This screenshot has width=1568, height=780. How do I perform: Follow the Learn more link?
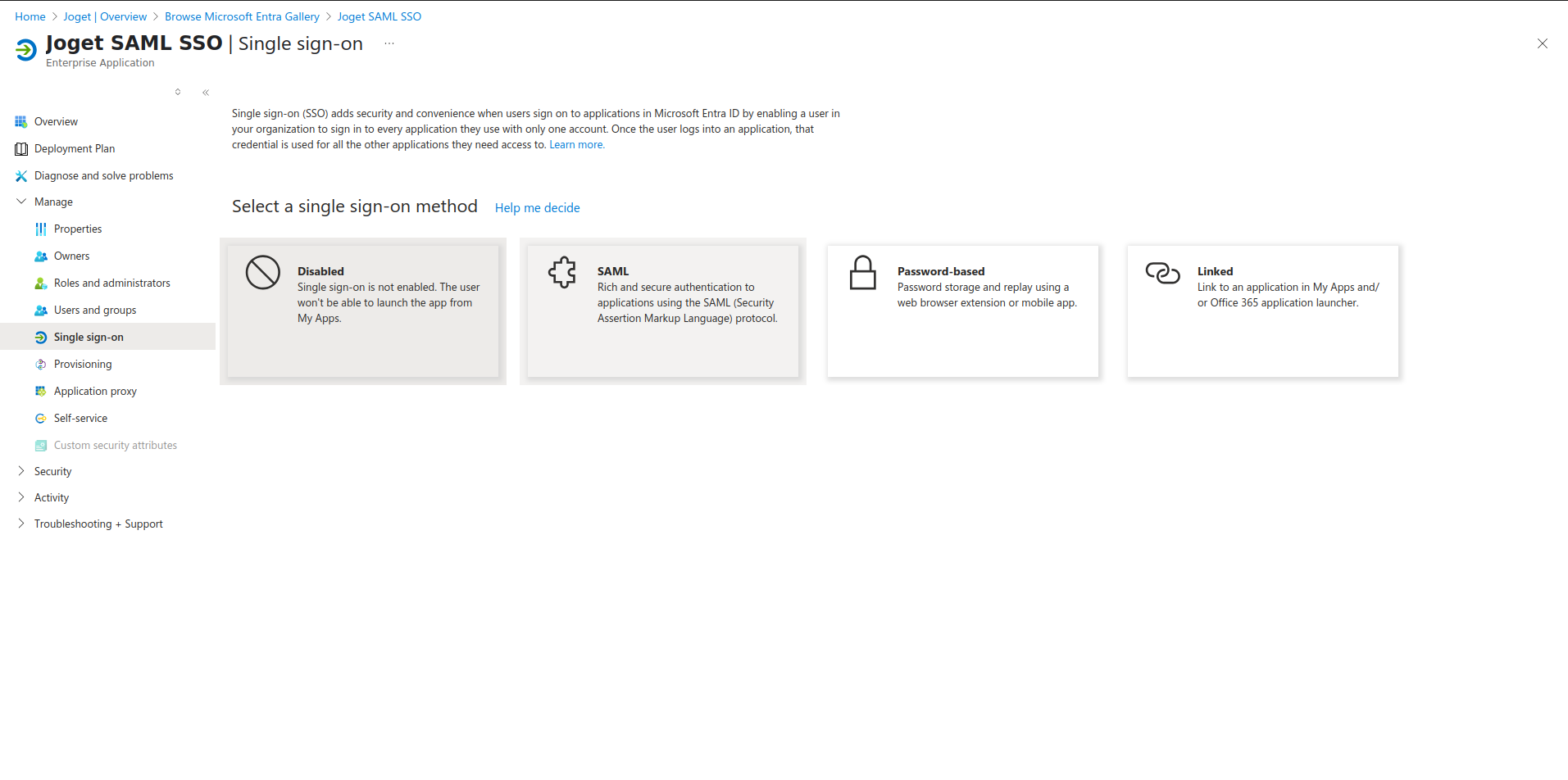coord(577,145)
